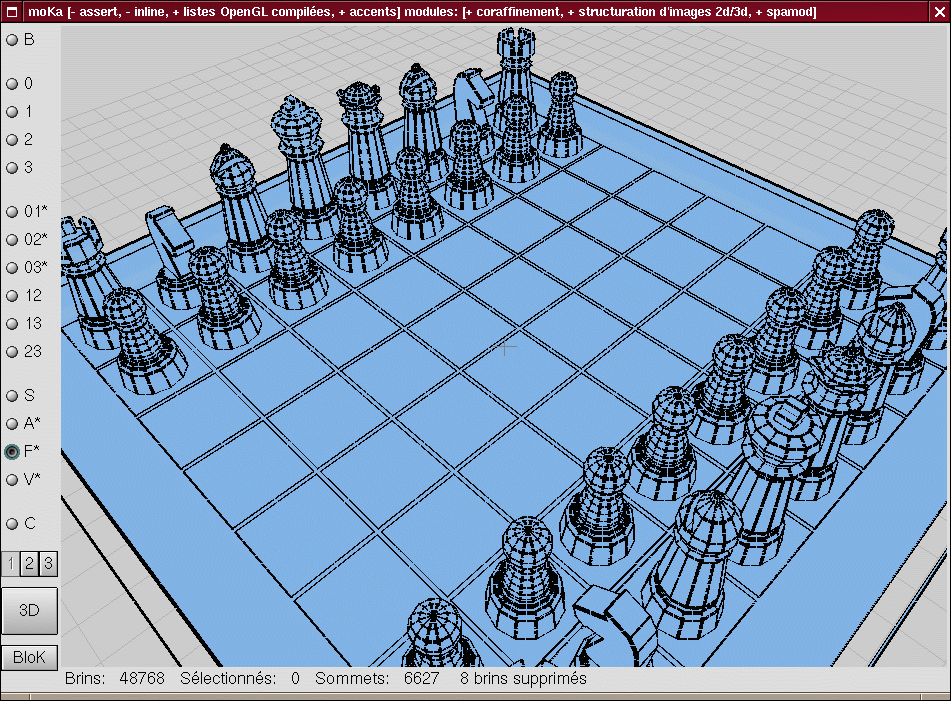
Task: Choose the 23 radio option
Action: click(13, 352)
